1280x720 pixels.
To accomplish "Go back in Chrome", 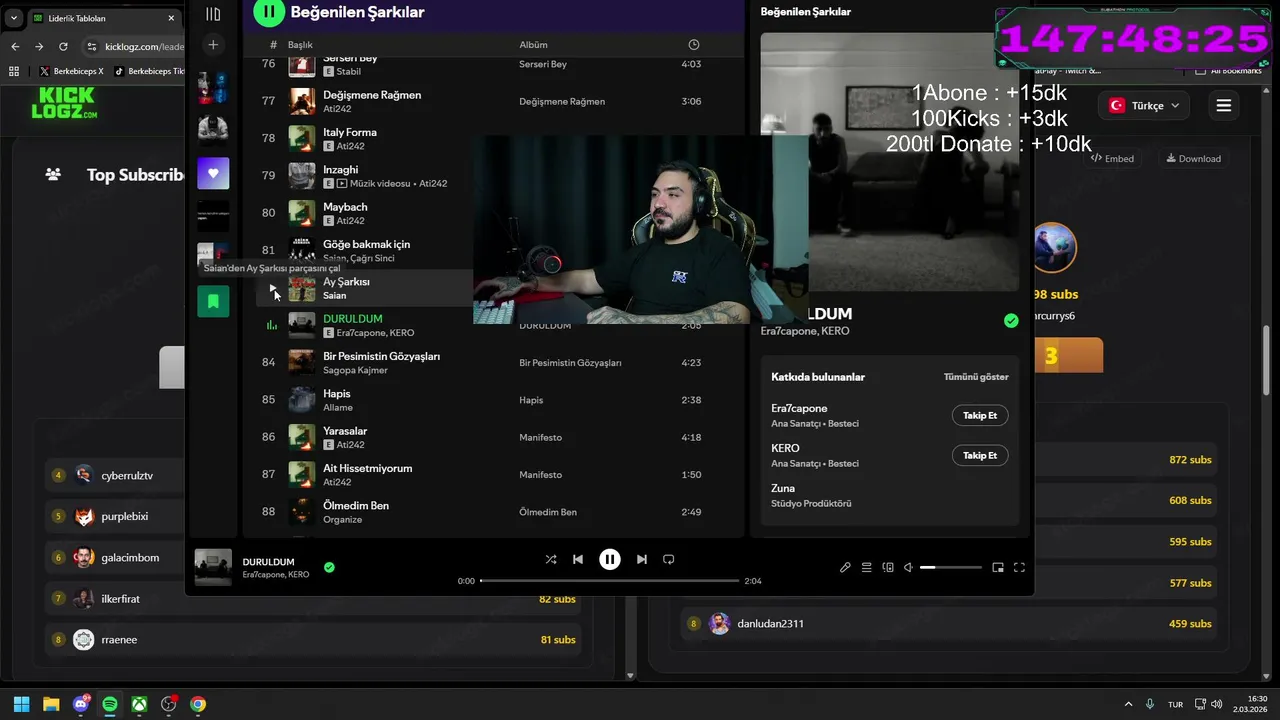I will click(15, 46).
